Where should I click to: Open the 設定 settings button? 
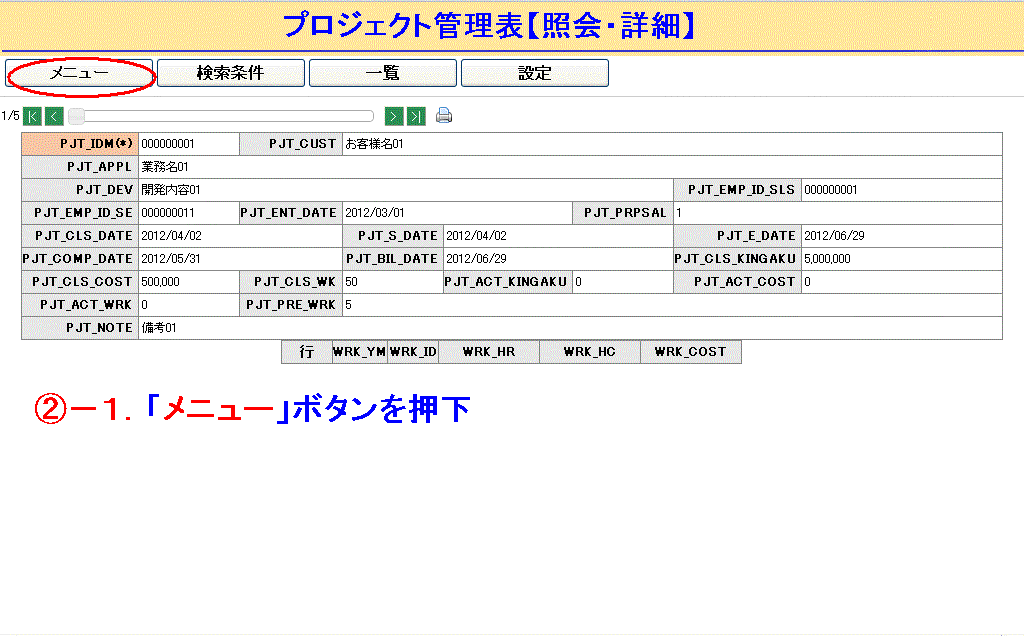[534, 73]
